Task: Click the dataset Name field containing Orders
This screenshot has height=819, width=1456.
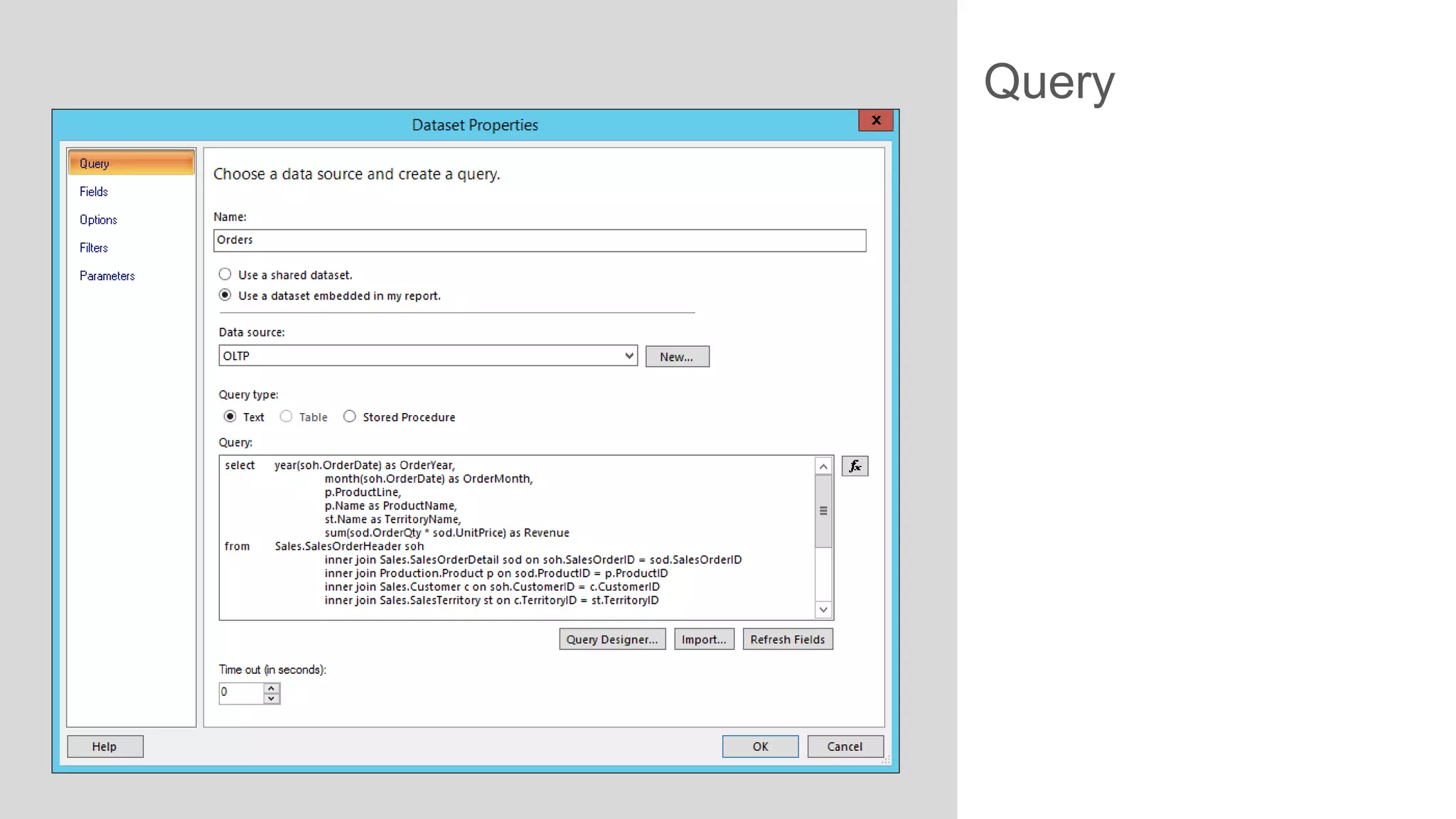Action: [x=540, y=240]
